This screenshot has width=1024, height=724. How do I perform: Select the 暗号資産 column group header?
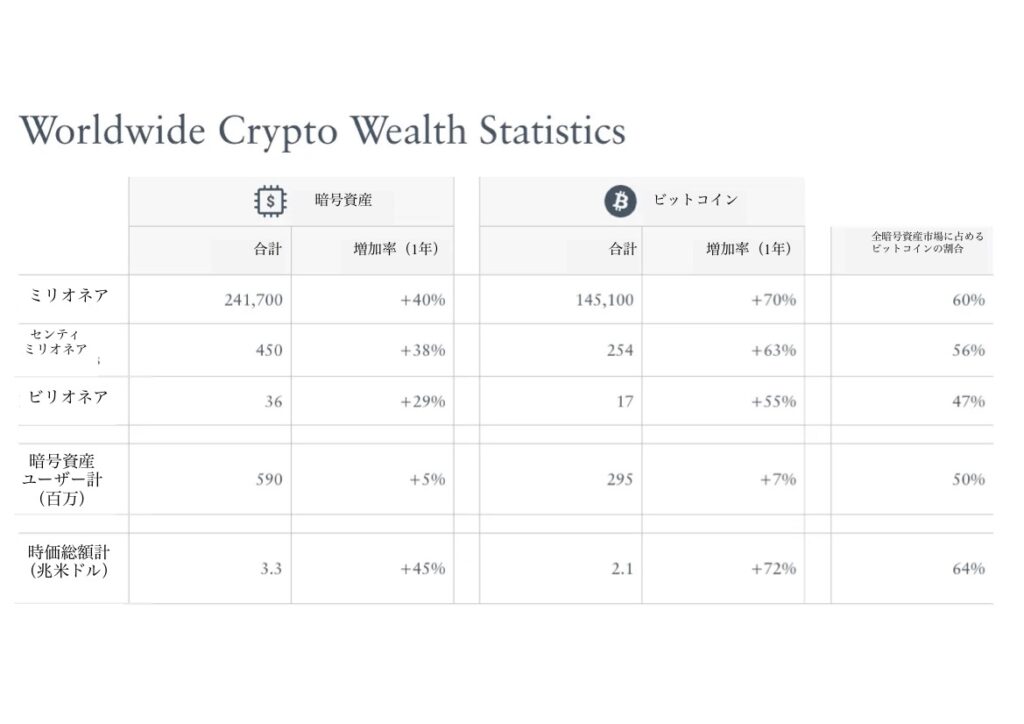click(x=343, y=201)
